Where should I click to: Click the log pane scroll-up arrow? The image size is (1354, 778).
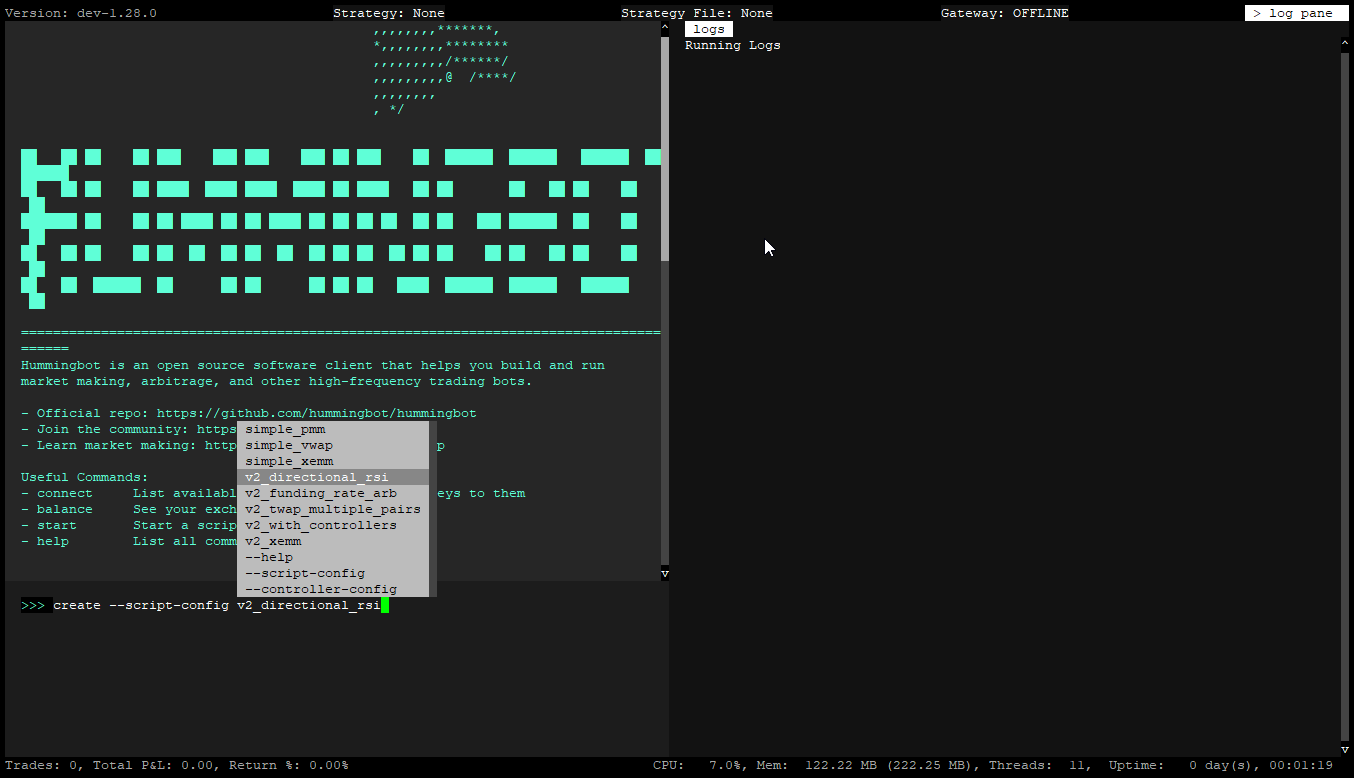(x=1345, y=43)
